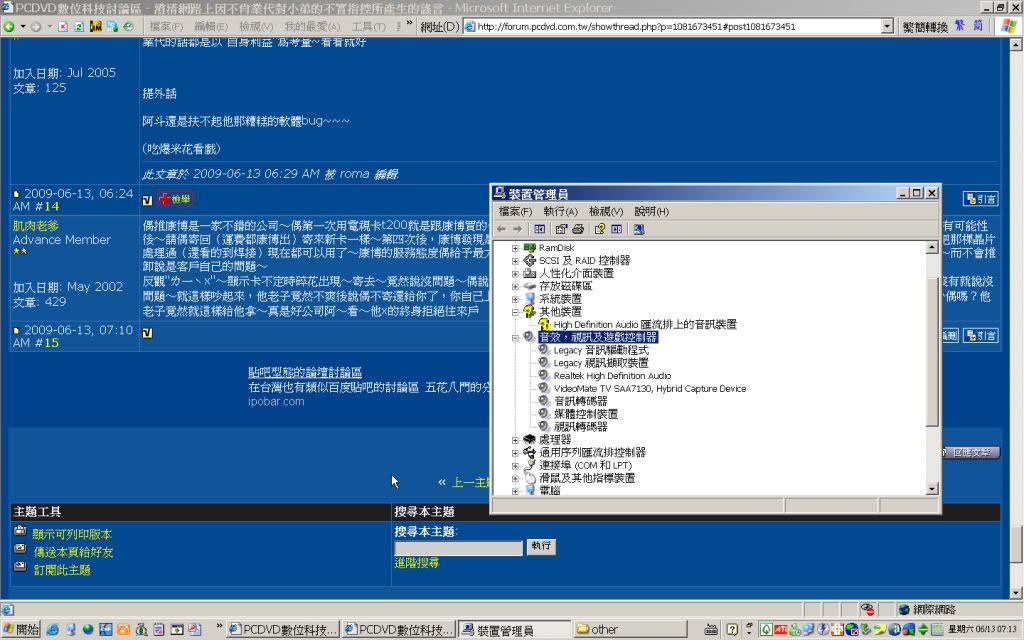Screen dimensions: 1024x640
Task: Select Legacy 視訊擷取裝置 item
Action: 601,363
